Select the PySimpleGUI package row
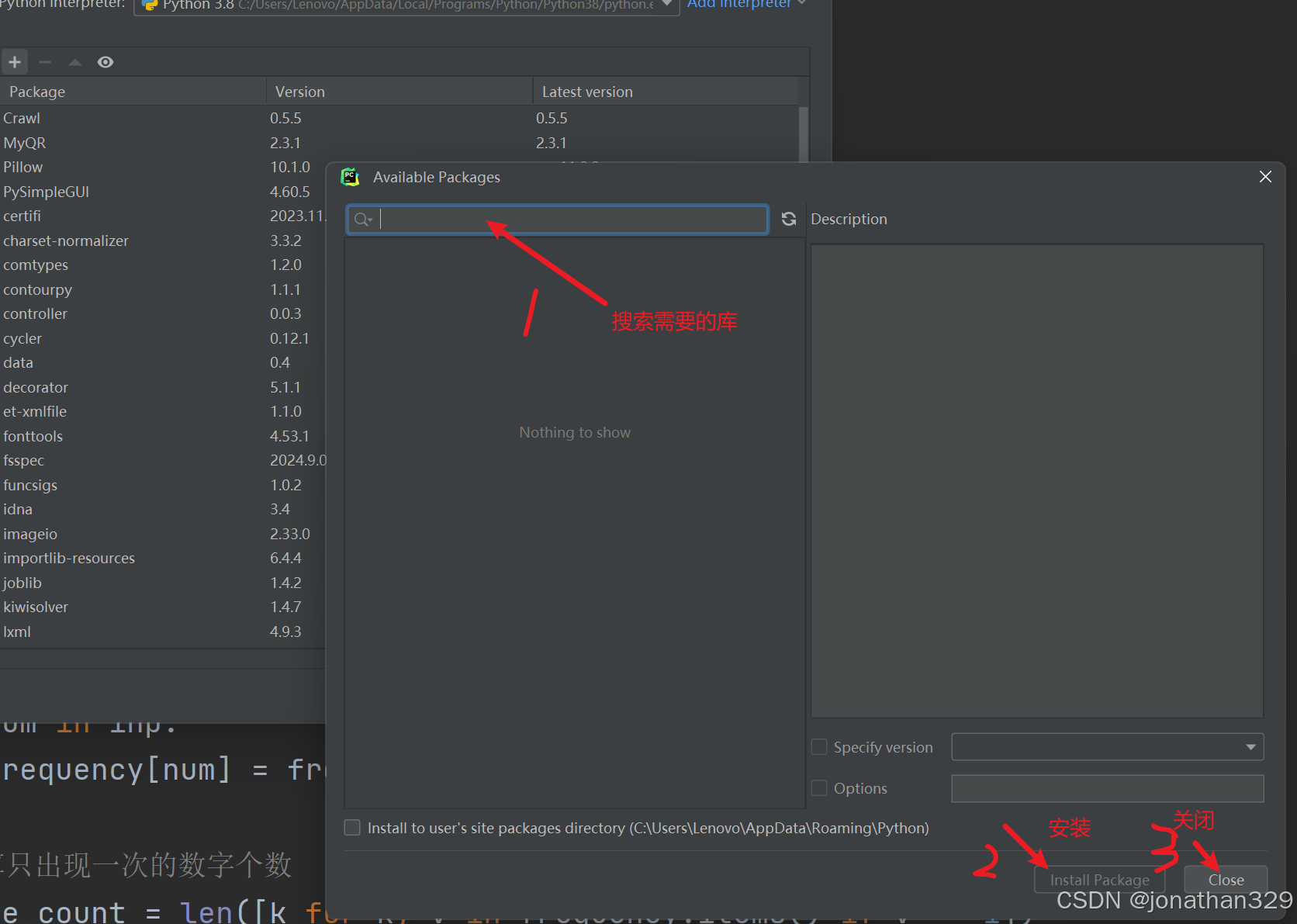 coord(163,192)
